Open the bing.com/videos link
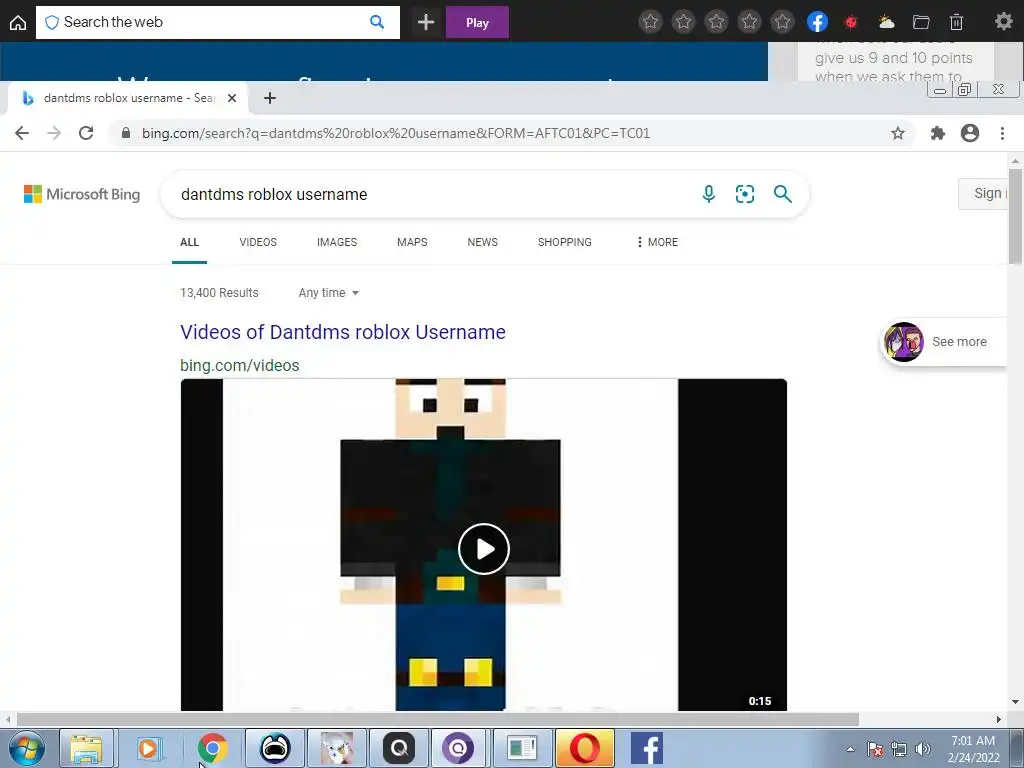 coord(240,365)
